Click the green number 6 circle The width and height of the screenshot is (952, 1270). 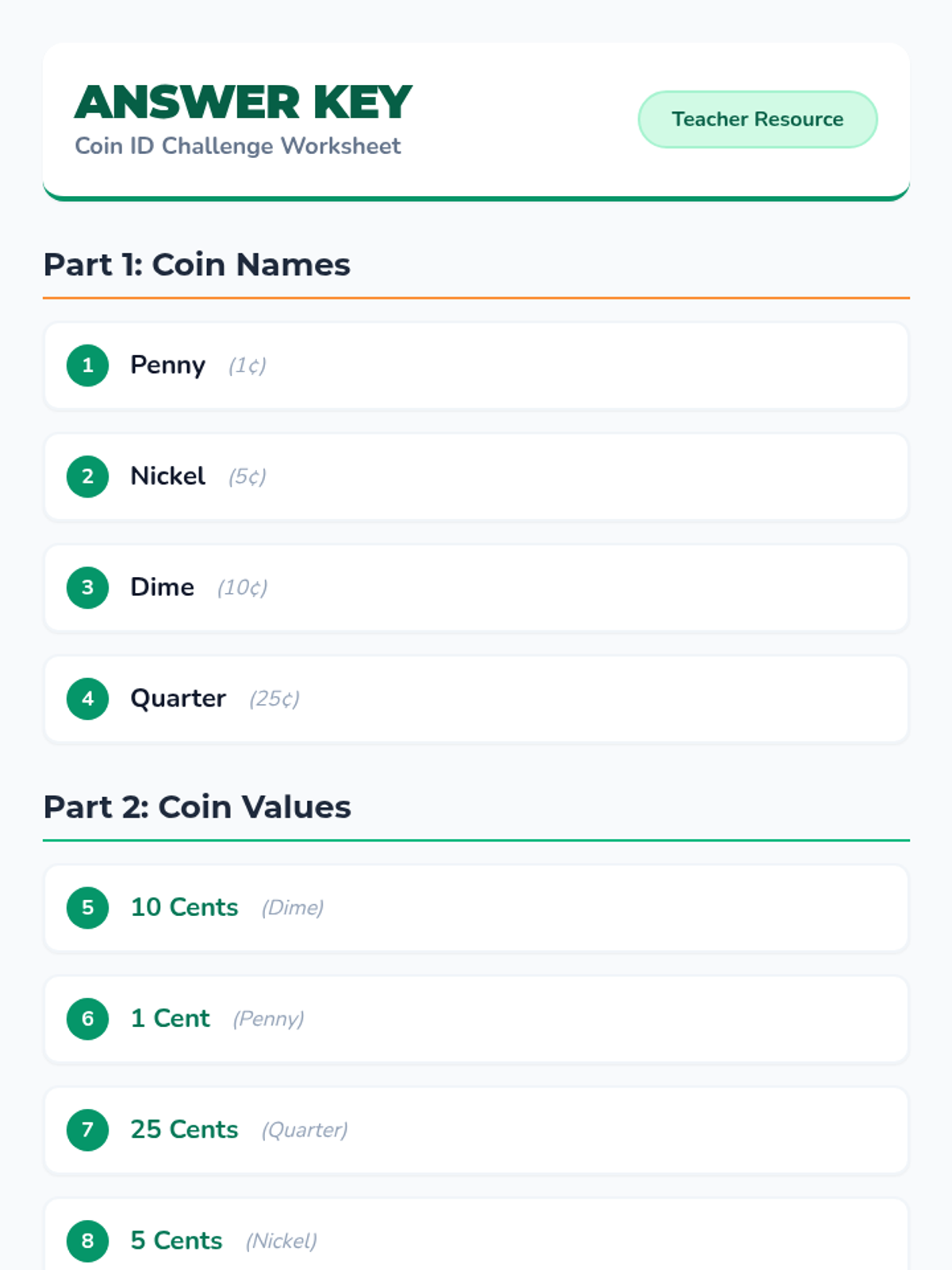pyautogui.click(x=87, y=1018)
